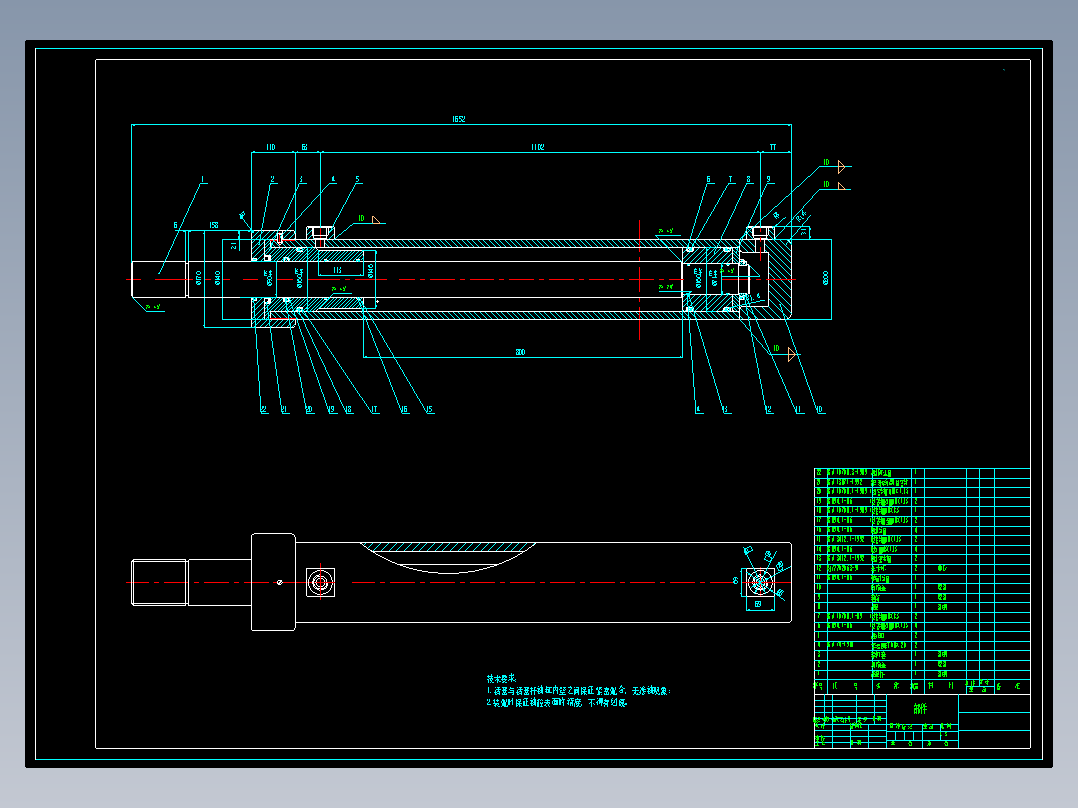Viewport: 1078px width, 808px height.
Task: Pick part balloon number 15
Action: (x=429, y=409)
